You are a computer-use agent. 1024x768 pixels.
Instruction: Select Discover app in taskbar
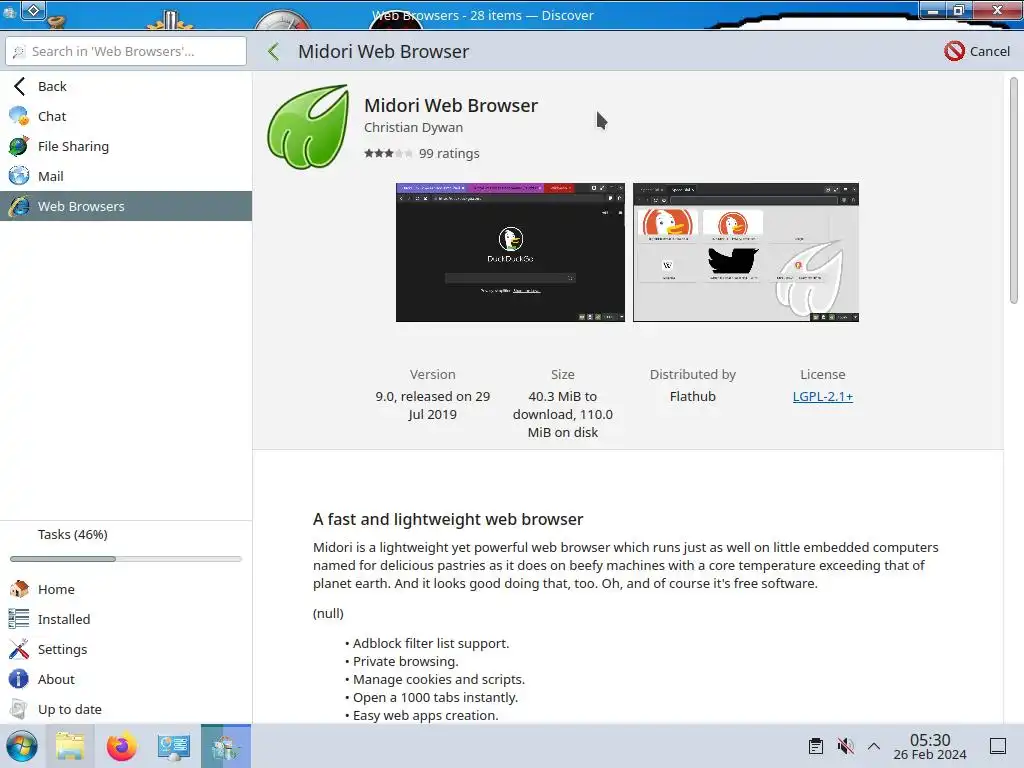pos(225,746)
